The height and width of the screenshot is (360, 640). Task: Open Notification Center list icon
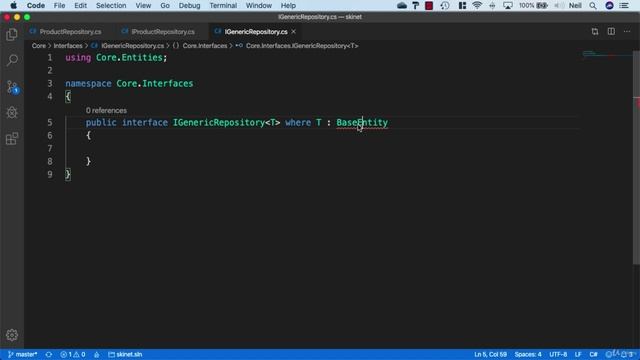[x=624, y=5]
